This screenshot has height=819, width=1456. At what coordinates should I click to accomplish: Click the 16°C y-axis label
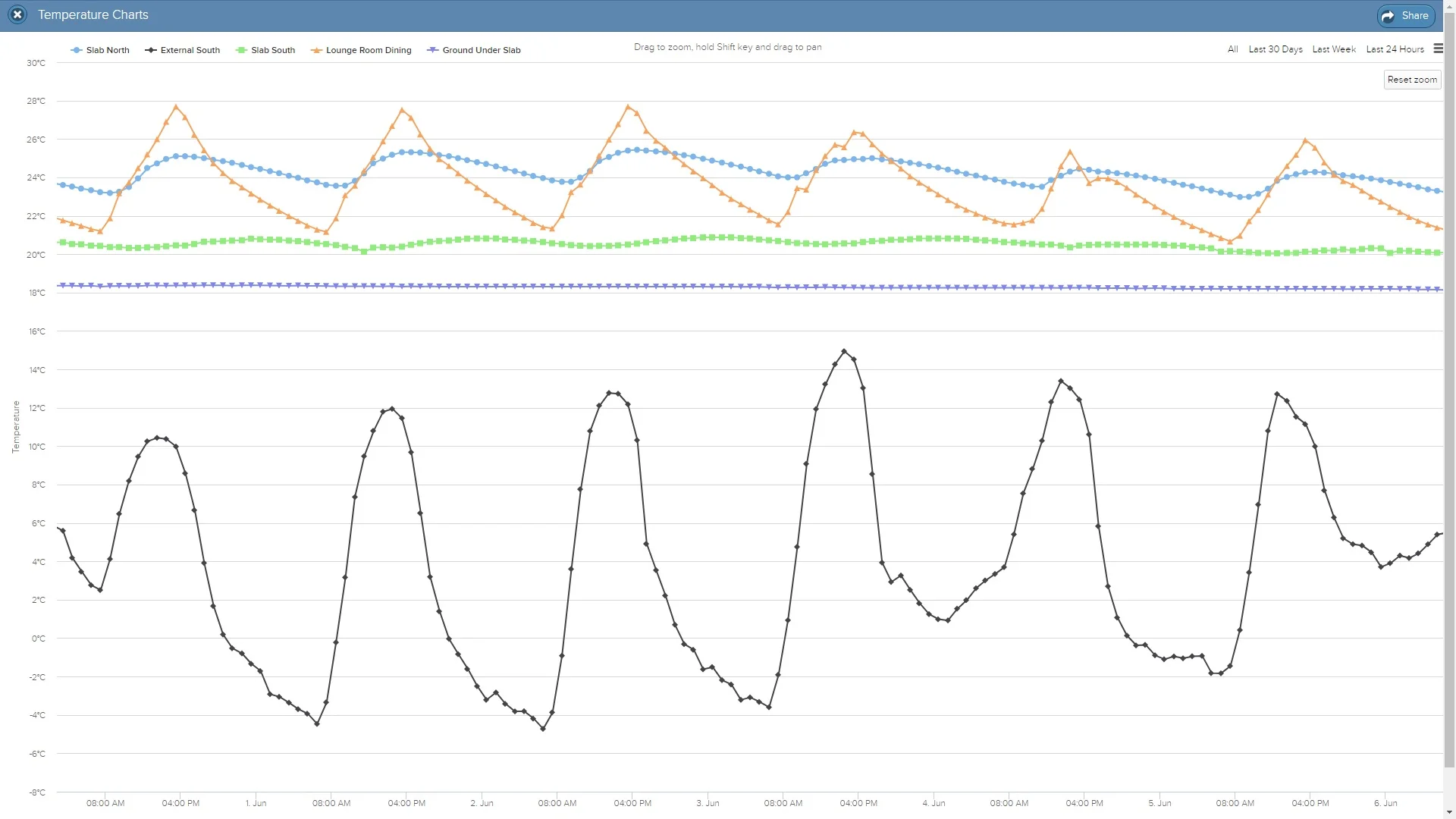(x=36, y=331)
